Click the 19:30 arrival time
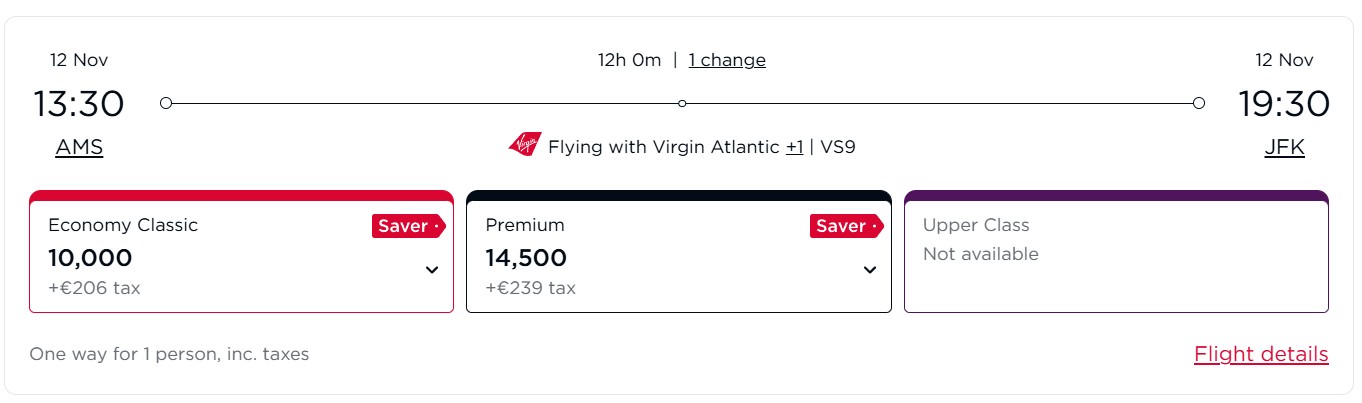 point(1284,104)
